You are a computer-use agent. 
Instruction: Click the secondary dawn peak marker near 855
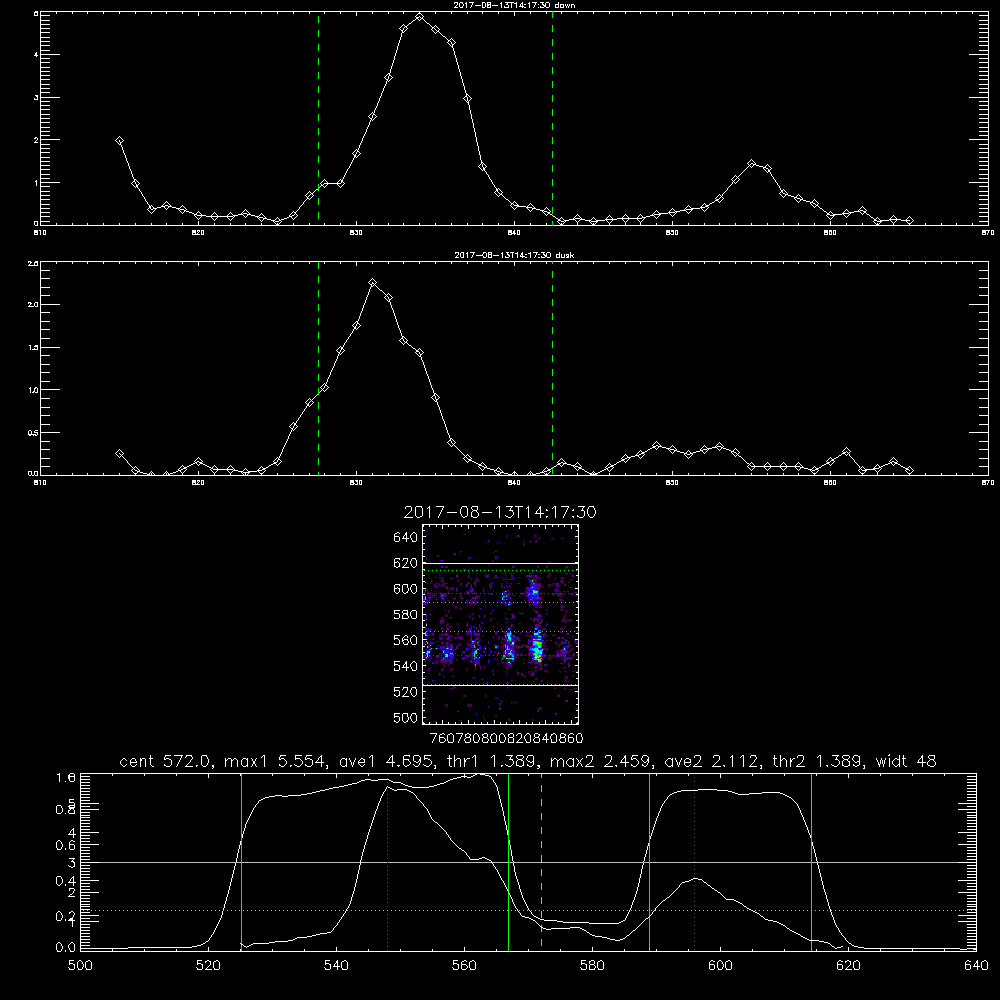[752, 164]
